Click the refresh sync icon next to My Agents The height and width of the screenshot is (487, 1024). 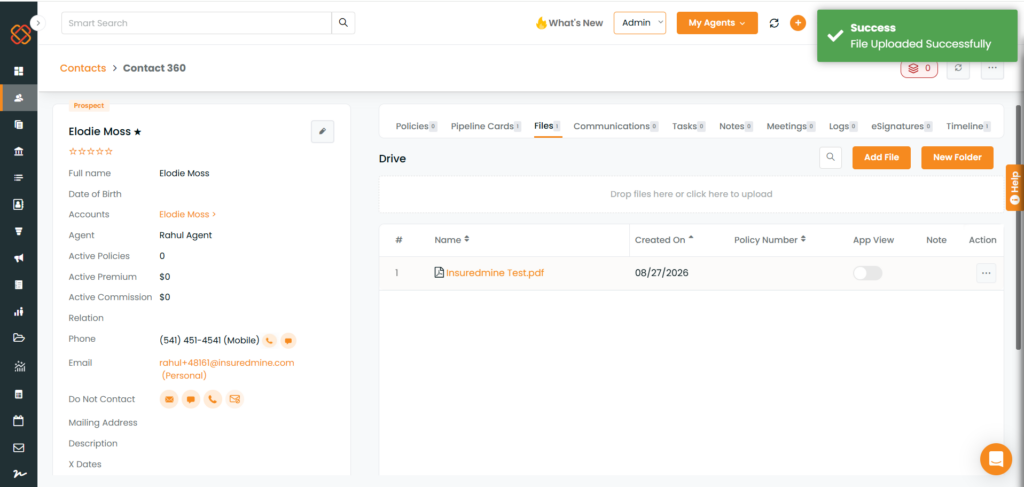(x=774, y=23)
